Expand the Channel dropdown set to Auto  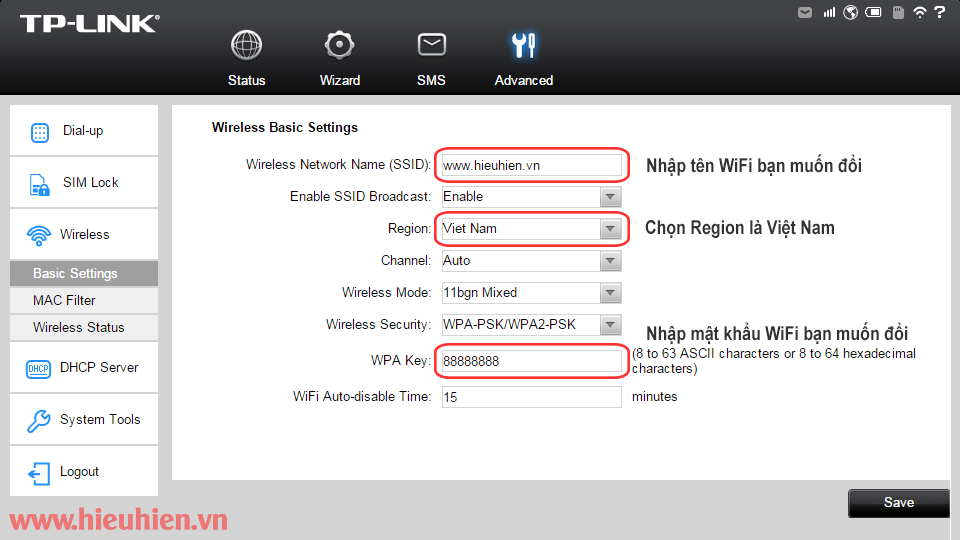tap(610, 261)
